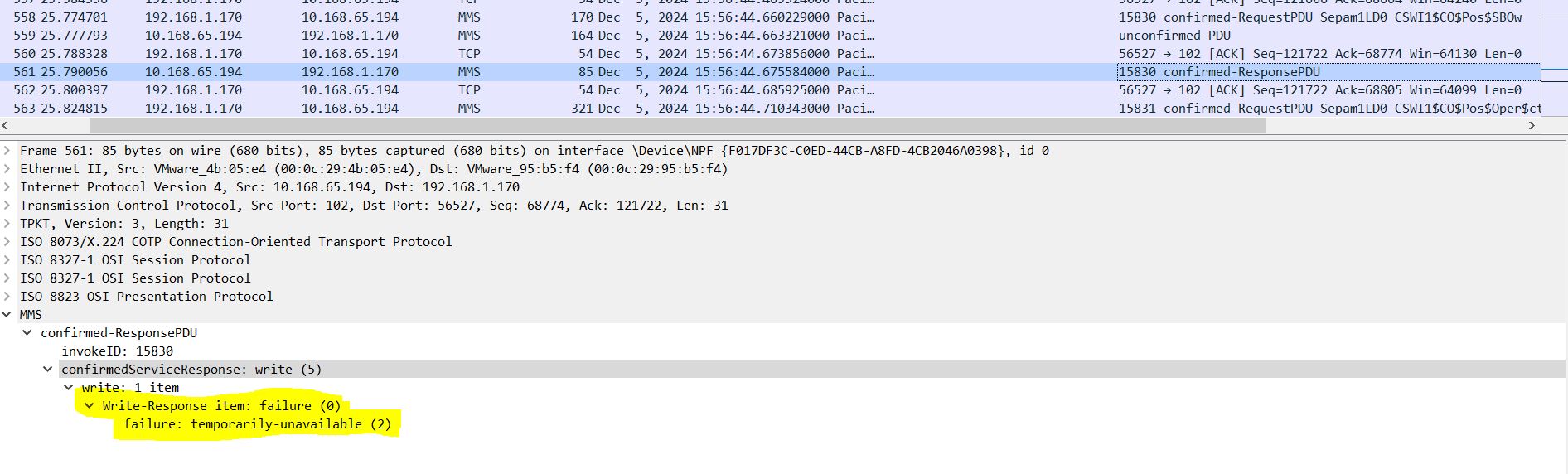This screenshot has width=1568, height=474.
Task: Expand Transmission Control Protocol section
Action: (x=7, y=205)
